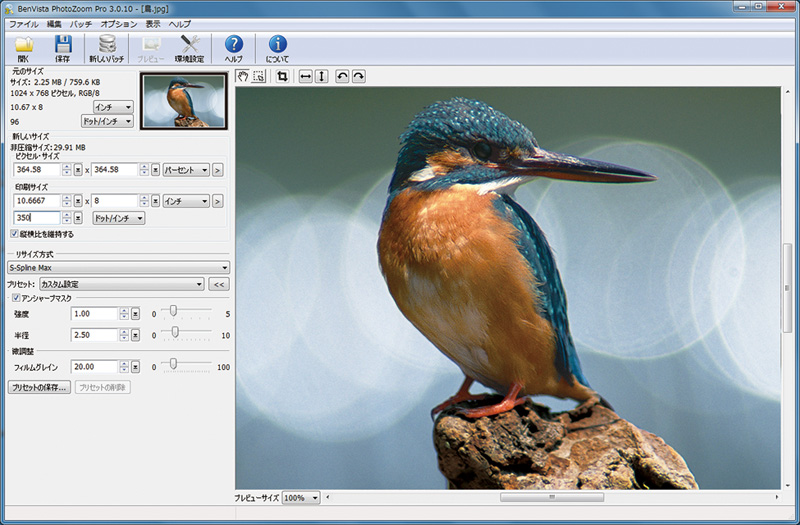Open the ファイル menu

(23, 24)
